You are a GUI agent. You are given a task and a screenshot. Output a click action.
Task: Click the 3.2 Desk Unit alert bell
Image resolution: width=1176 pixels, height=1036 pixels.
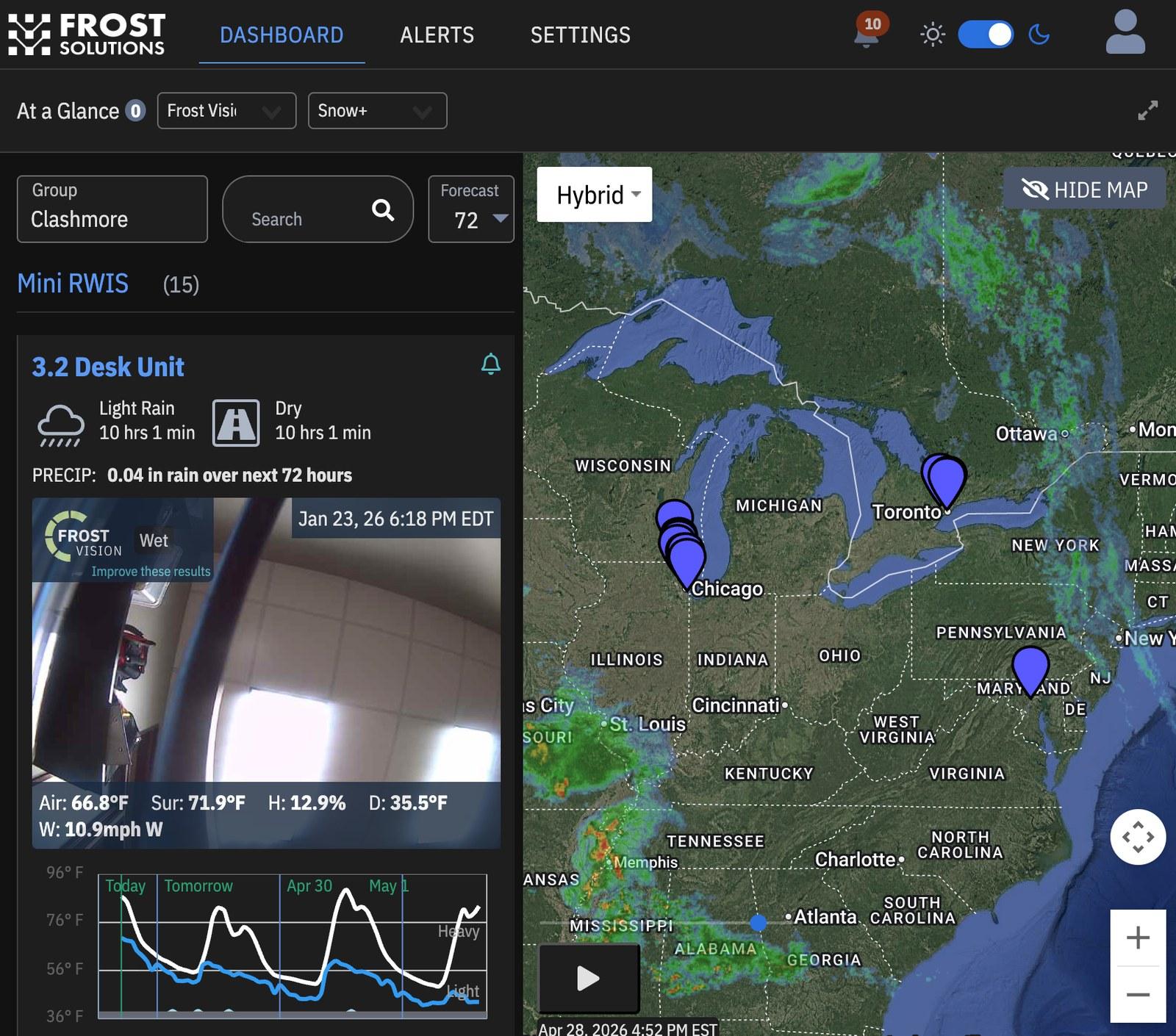(490, 364)
